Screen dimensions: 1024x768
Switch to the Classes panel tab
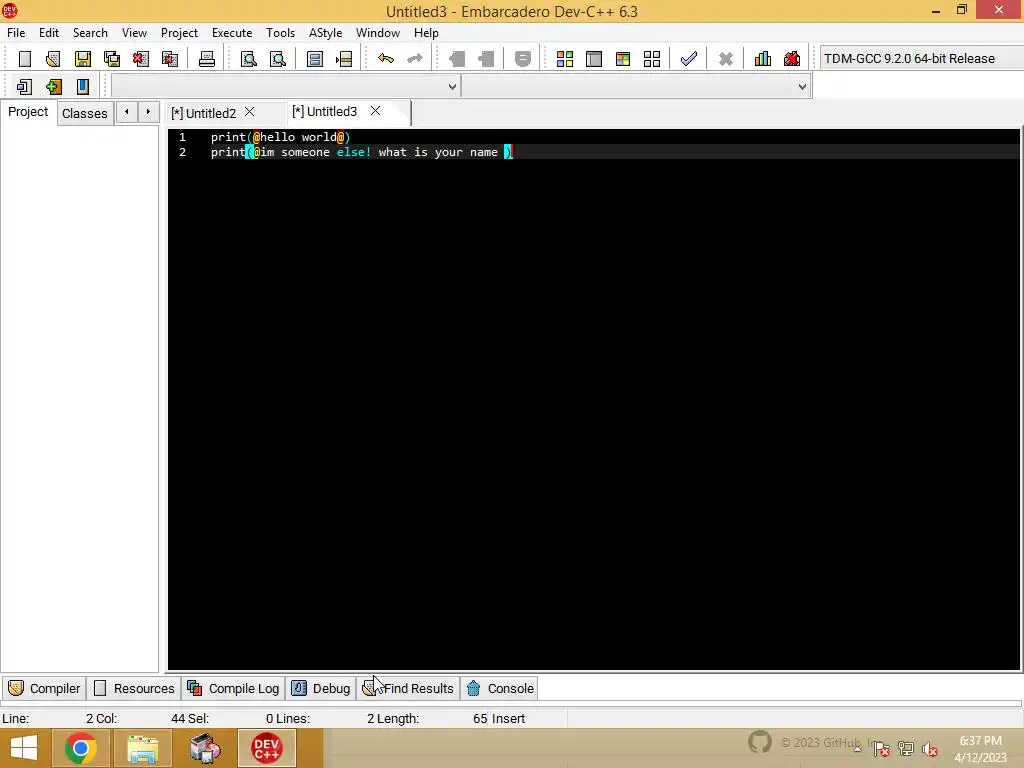pyautogui.click(x=85, y=113)
